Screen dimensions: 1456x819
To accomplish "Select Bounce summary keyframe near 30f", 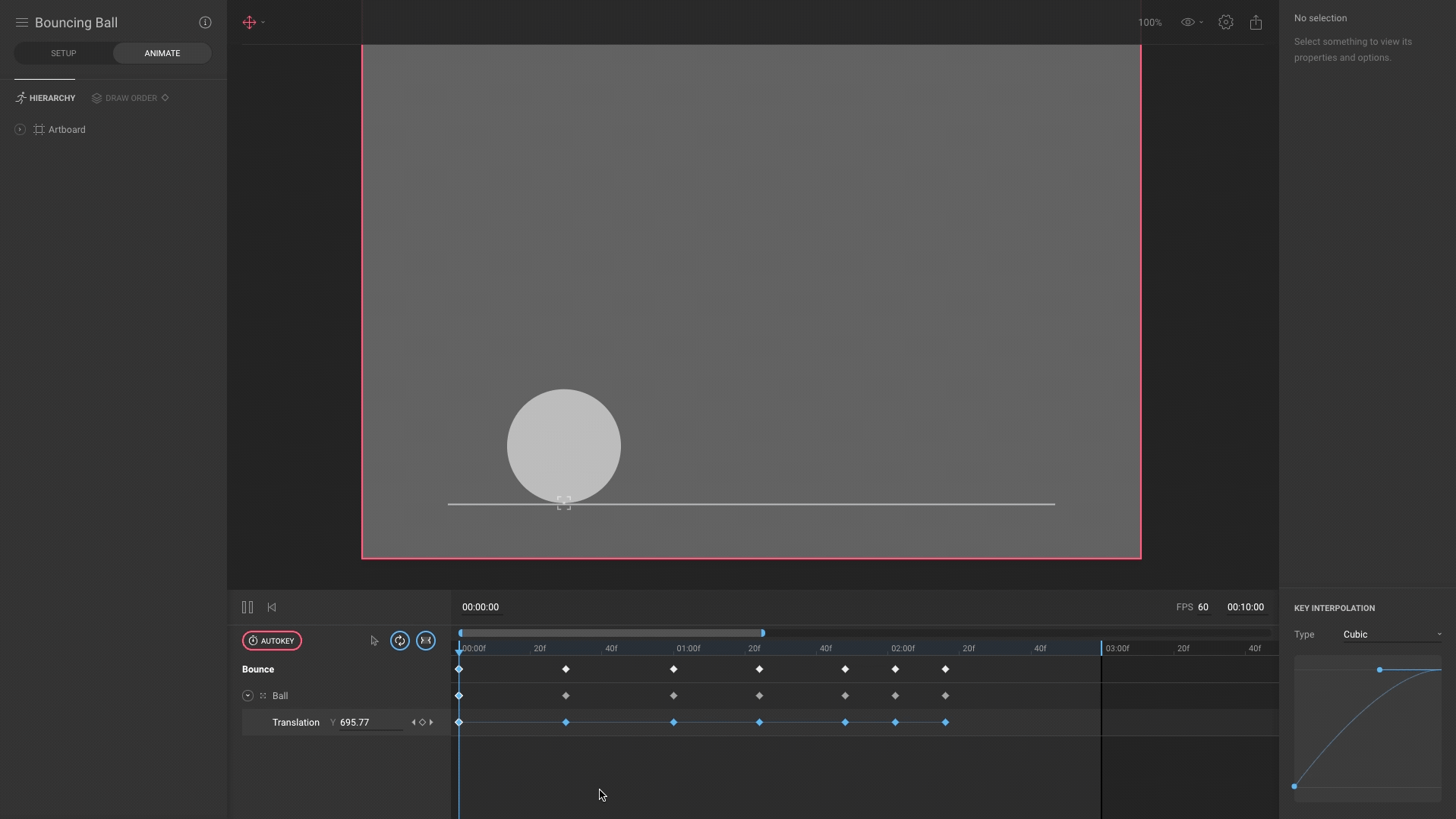I will [x=566, y=669].
